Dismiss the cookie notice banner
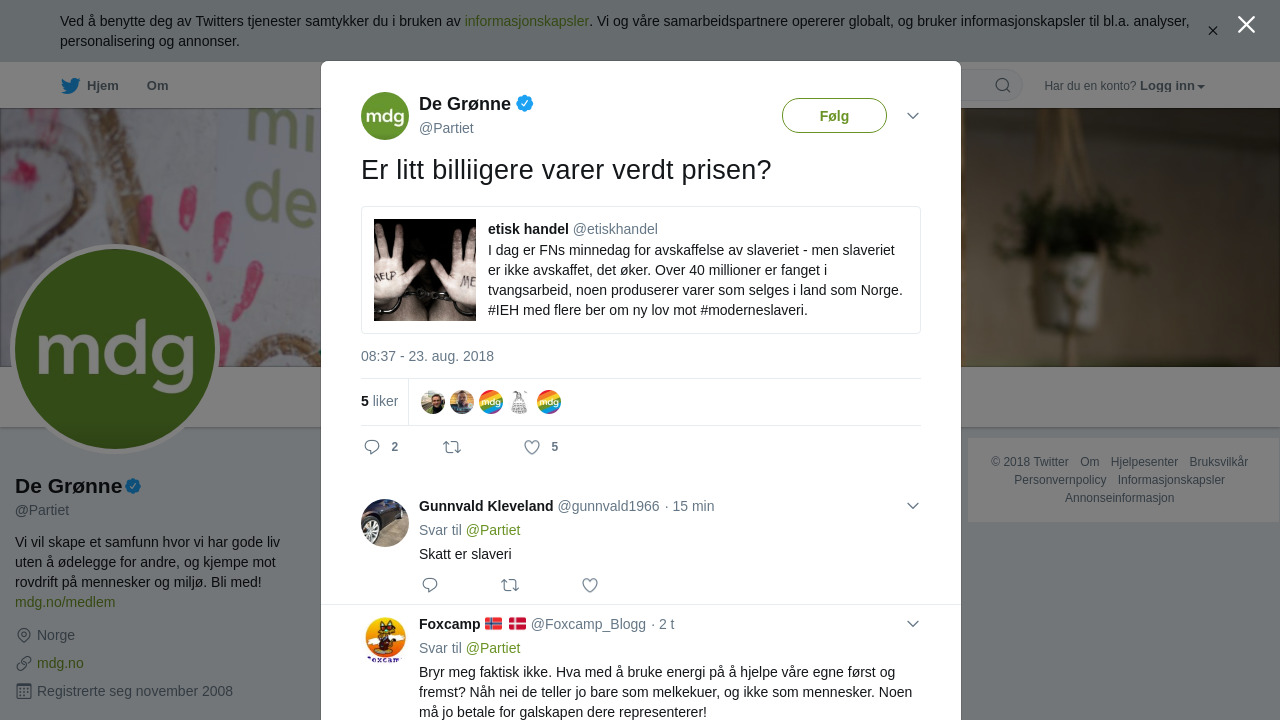 pyautogui.click(x=1213, y=31)
